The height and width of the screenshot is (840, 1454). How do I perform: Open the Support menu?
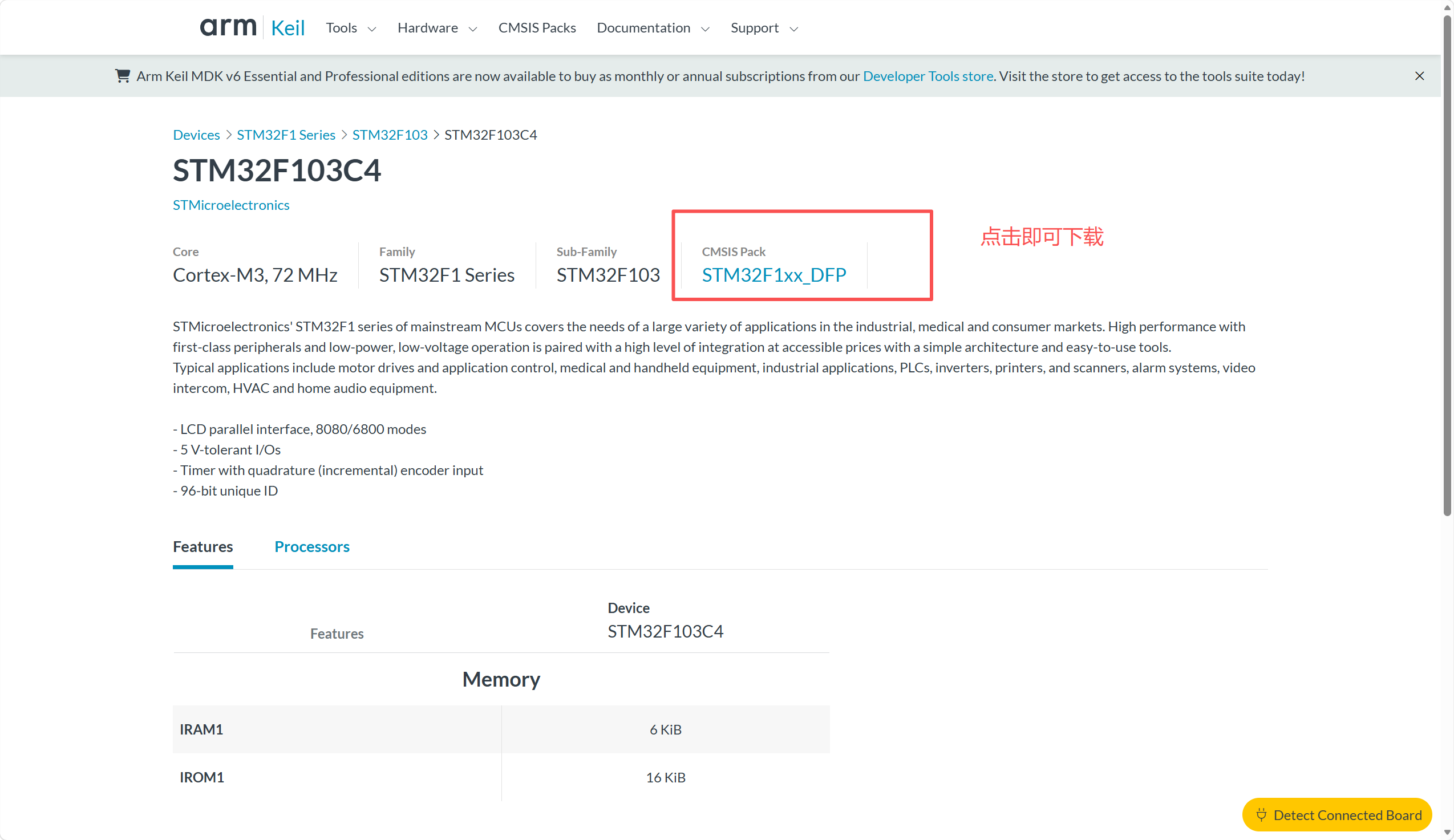(x=754, y=28)
